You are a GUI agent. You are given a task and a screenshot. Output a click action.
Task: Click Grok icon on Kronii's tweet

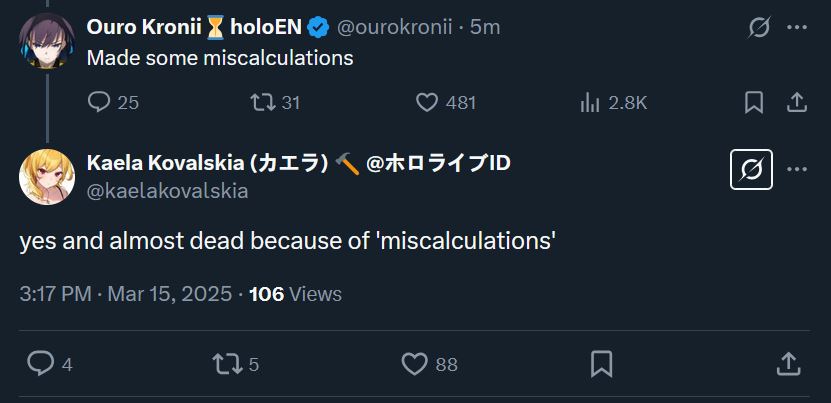tap(759, 27)
